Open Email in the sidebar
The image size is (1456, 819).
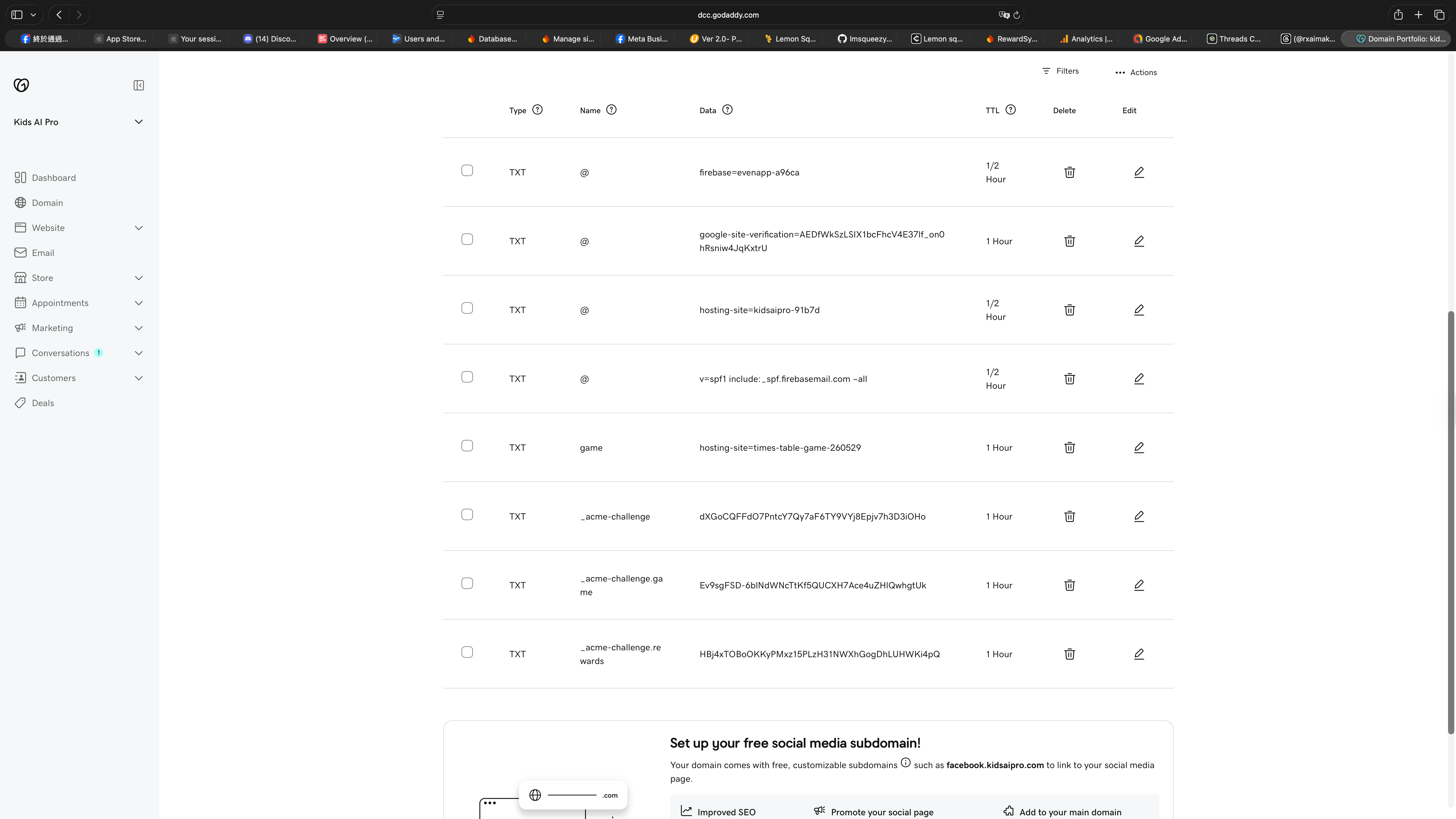(34, 253)
